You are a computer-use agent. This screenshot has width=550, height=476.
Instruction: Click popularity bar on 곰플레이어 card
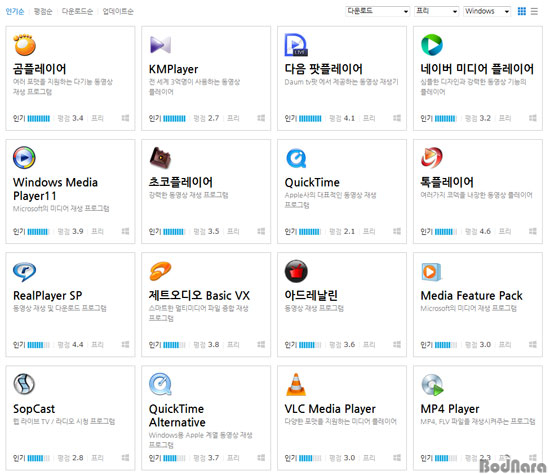[39, 119]
